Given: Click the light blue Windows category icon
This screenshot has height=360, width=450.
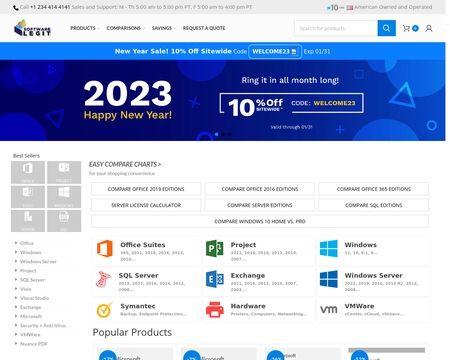Looking at the screenshot, I should coord(329,248).
